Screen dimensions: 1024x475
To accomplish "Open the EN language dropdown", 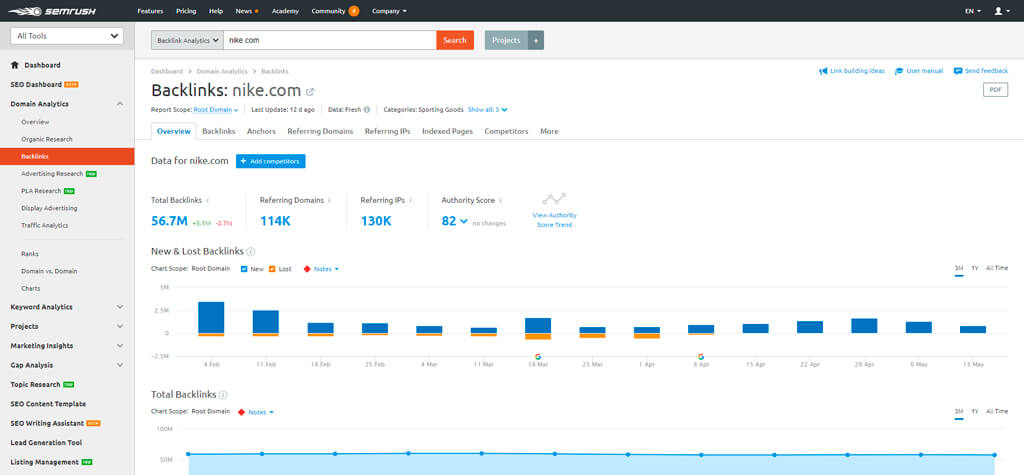I will click(972, 11).
